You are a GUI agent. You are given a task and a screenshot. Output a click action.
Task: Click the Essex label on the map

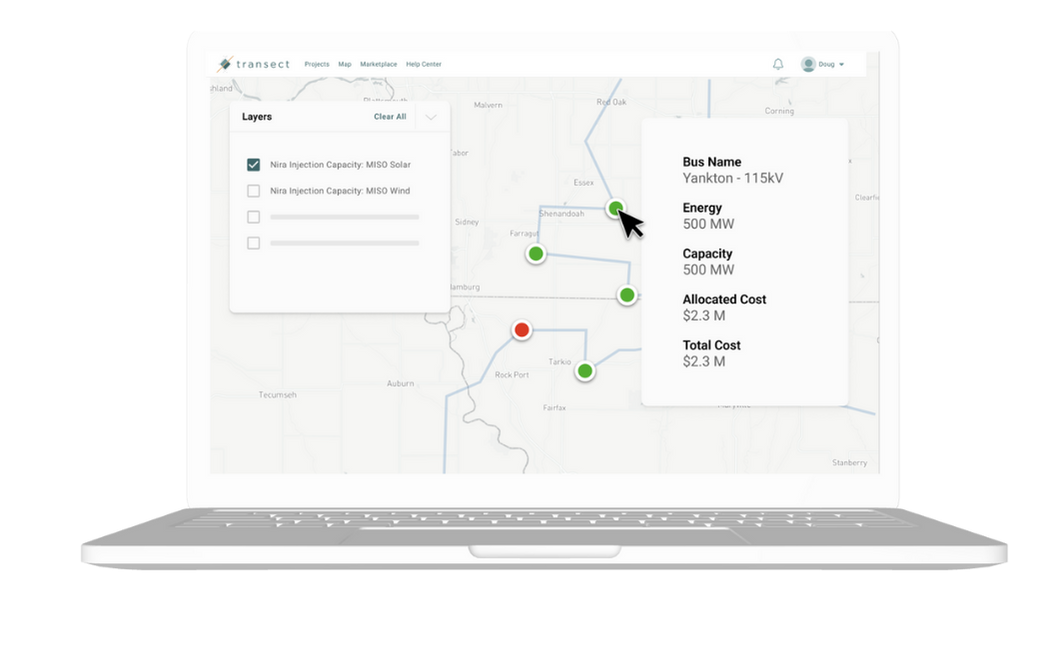pos(584,183)
